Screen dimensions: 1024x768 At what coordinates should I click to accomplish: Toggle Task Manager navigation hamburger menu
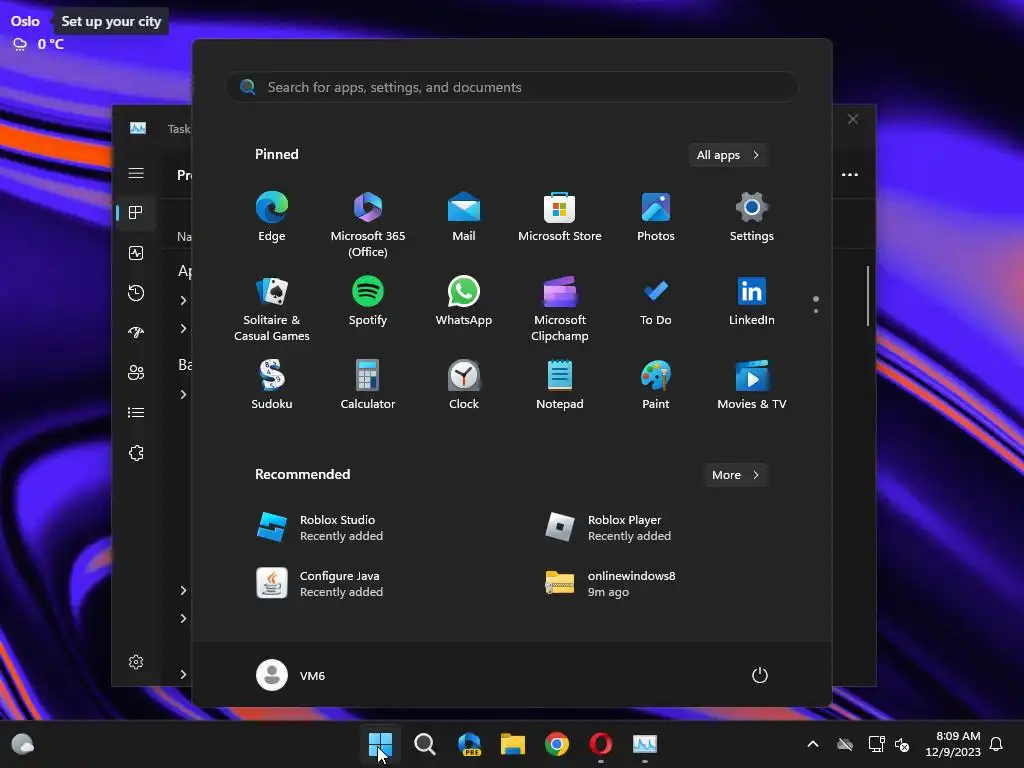pos(136,173)
